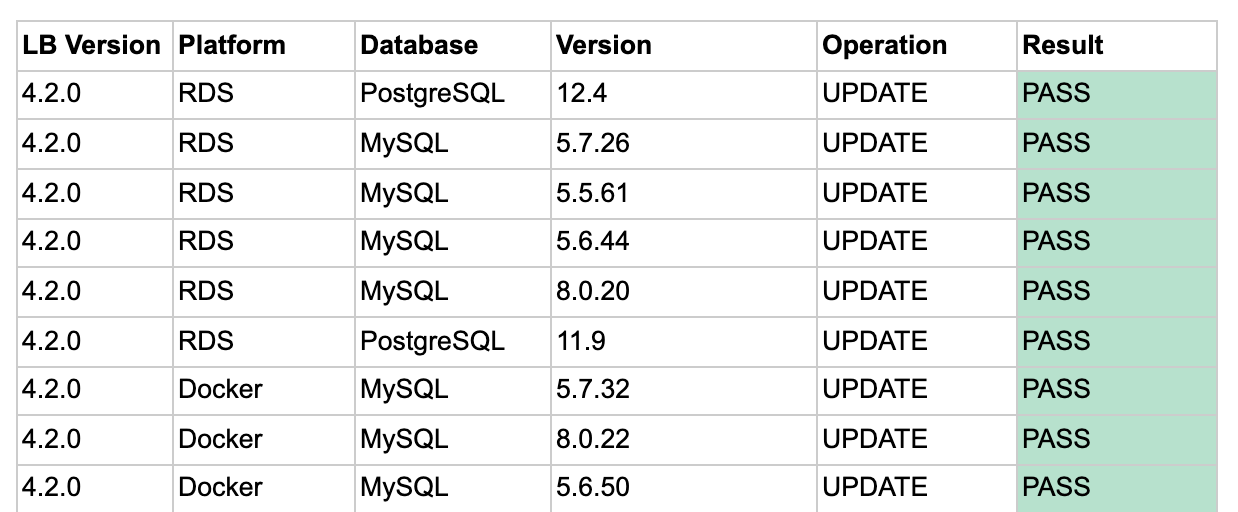Select the UPDATE cell in the 8.0.22 row
Viewport: 1238px width, 512px height.
coord(917,438)
